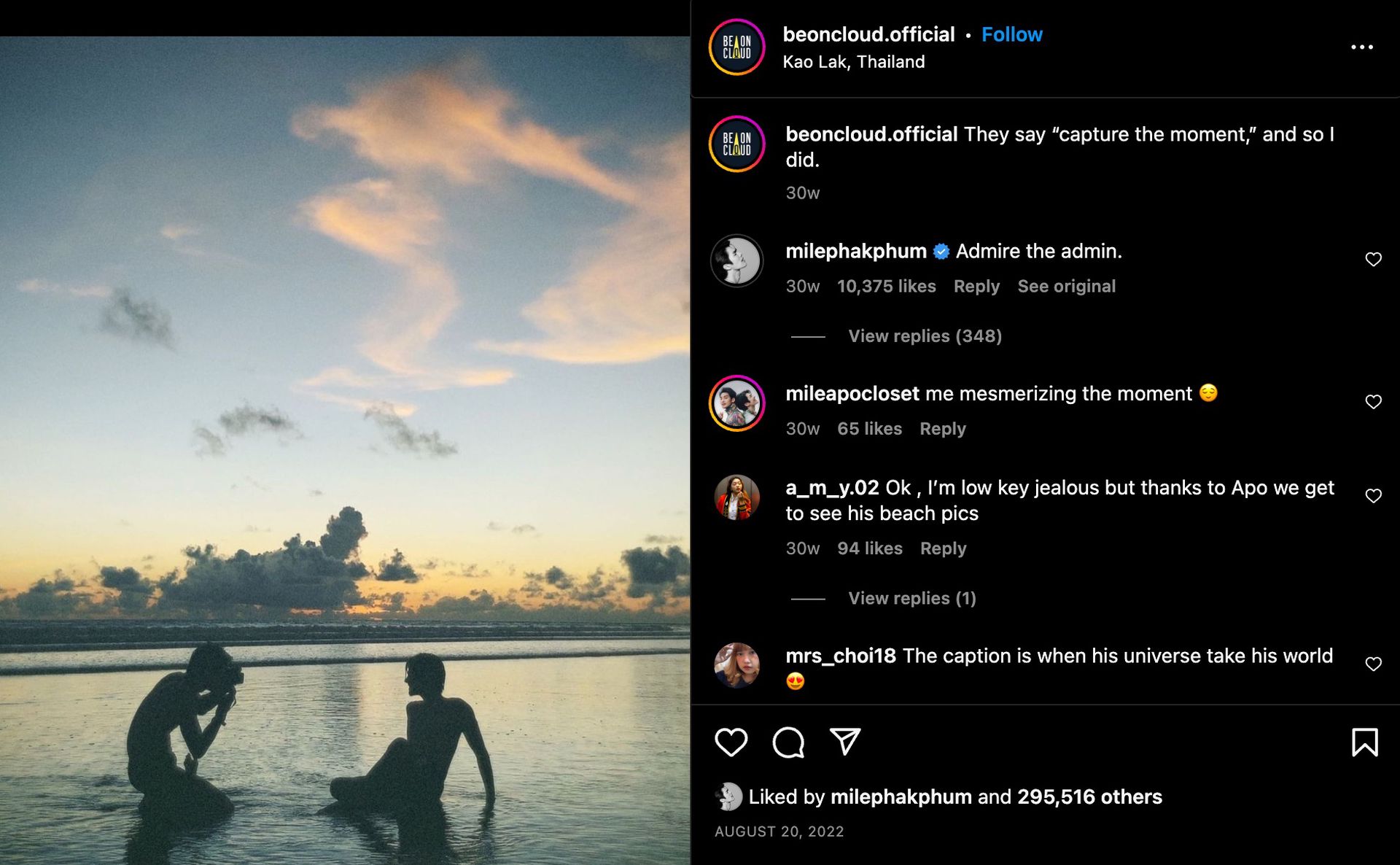Like the post with the heart icon
Viewport: 1400px width, 865px height.
[731, 742]
